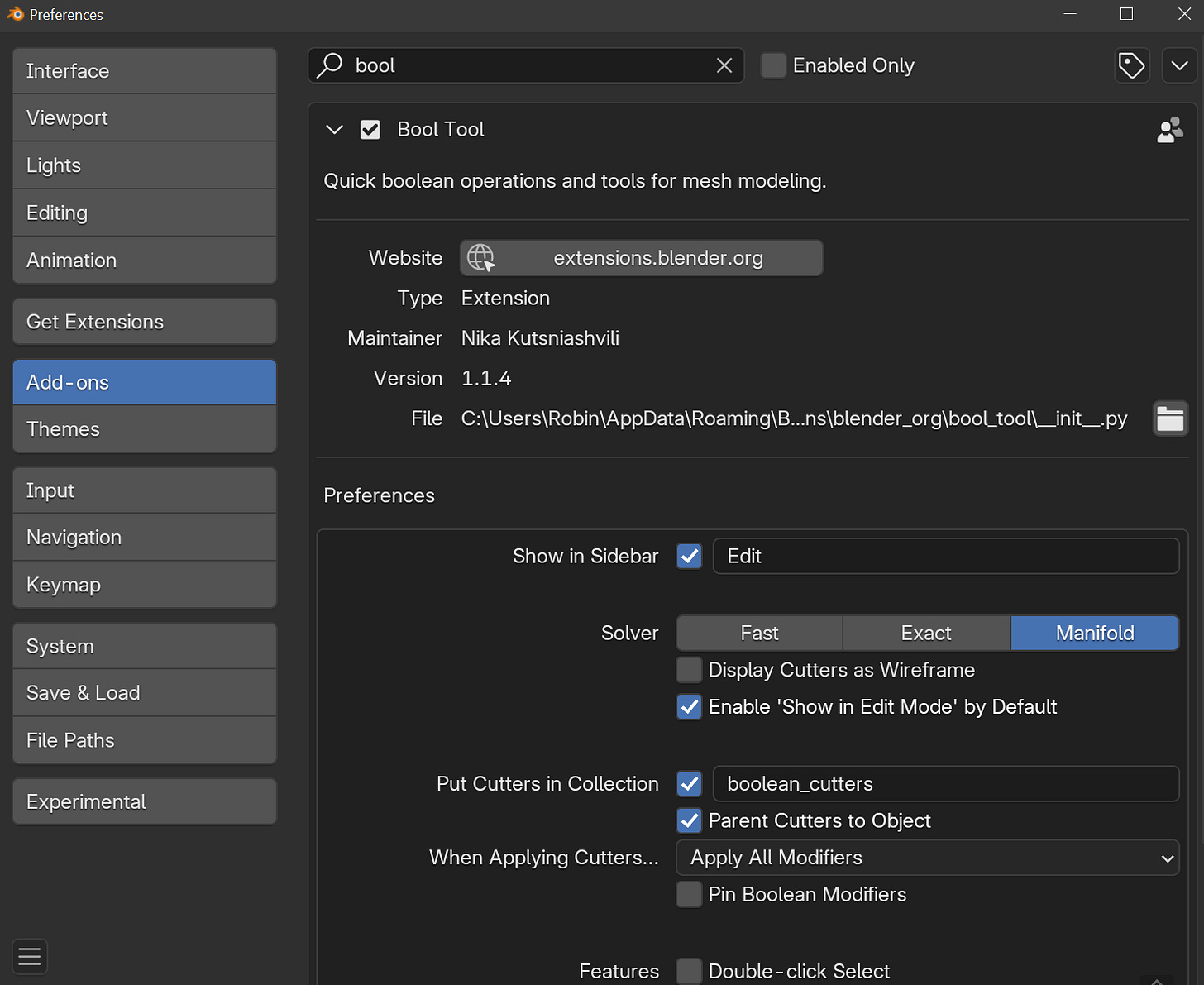Open extensions.blender.org website button

pyautogui.click(x=642, y=258)
